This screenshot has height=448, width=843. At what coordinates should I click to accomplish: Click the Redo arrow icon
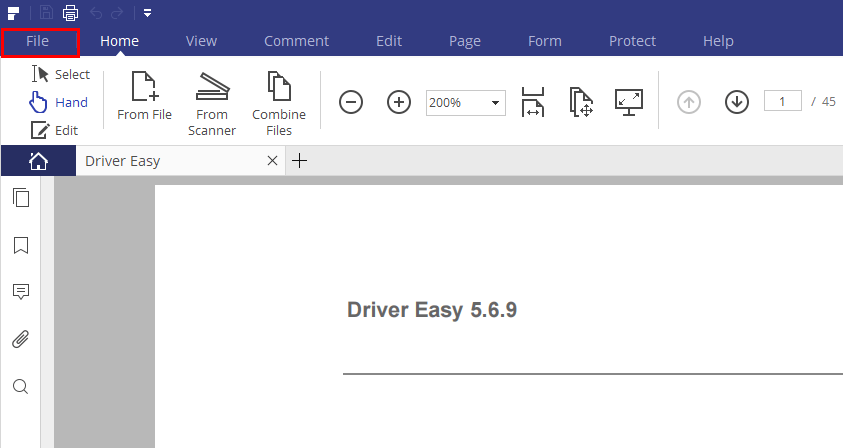point(117,13)
